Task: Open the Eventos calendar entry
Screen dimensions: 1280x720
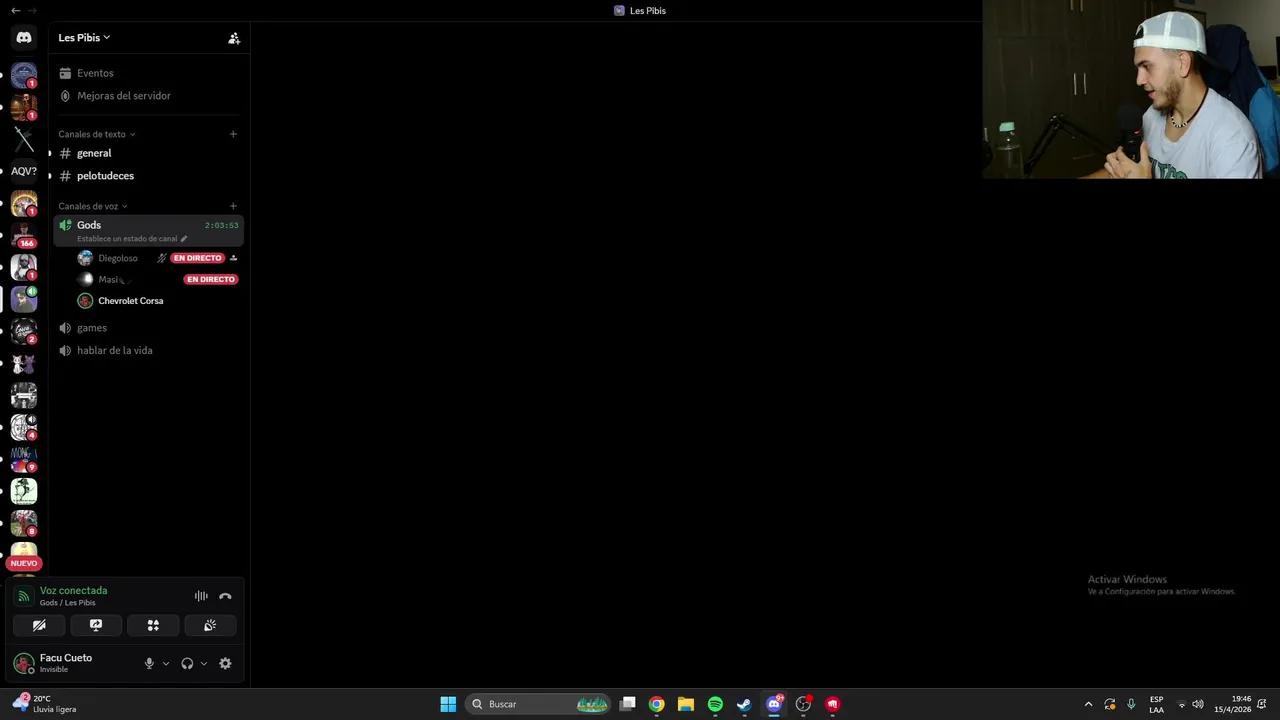Action: tap(148, 73)
